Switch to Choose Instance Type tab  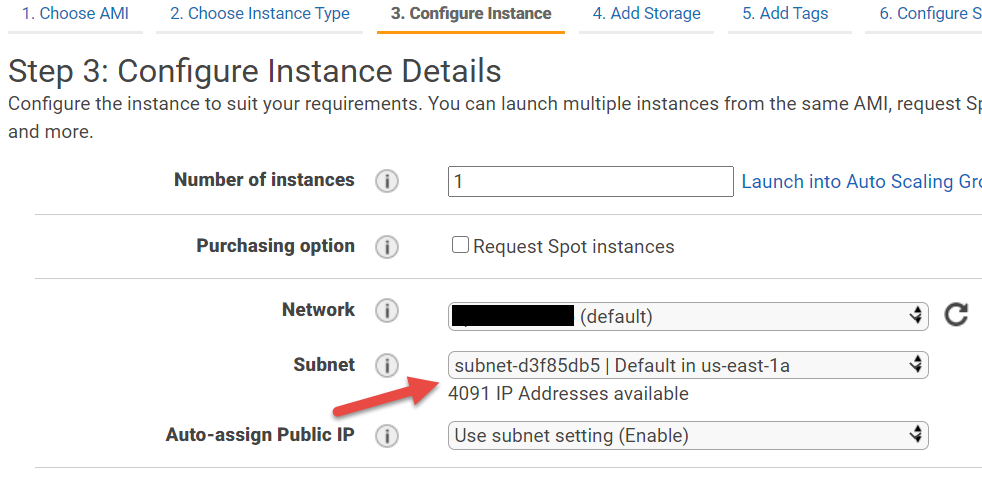(259, 14)
